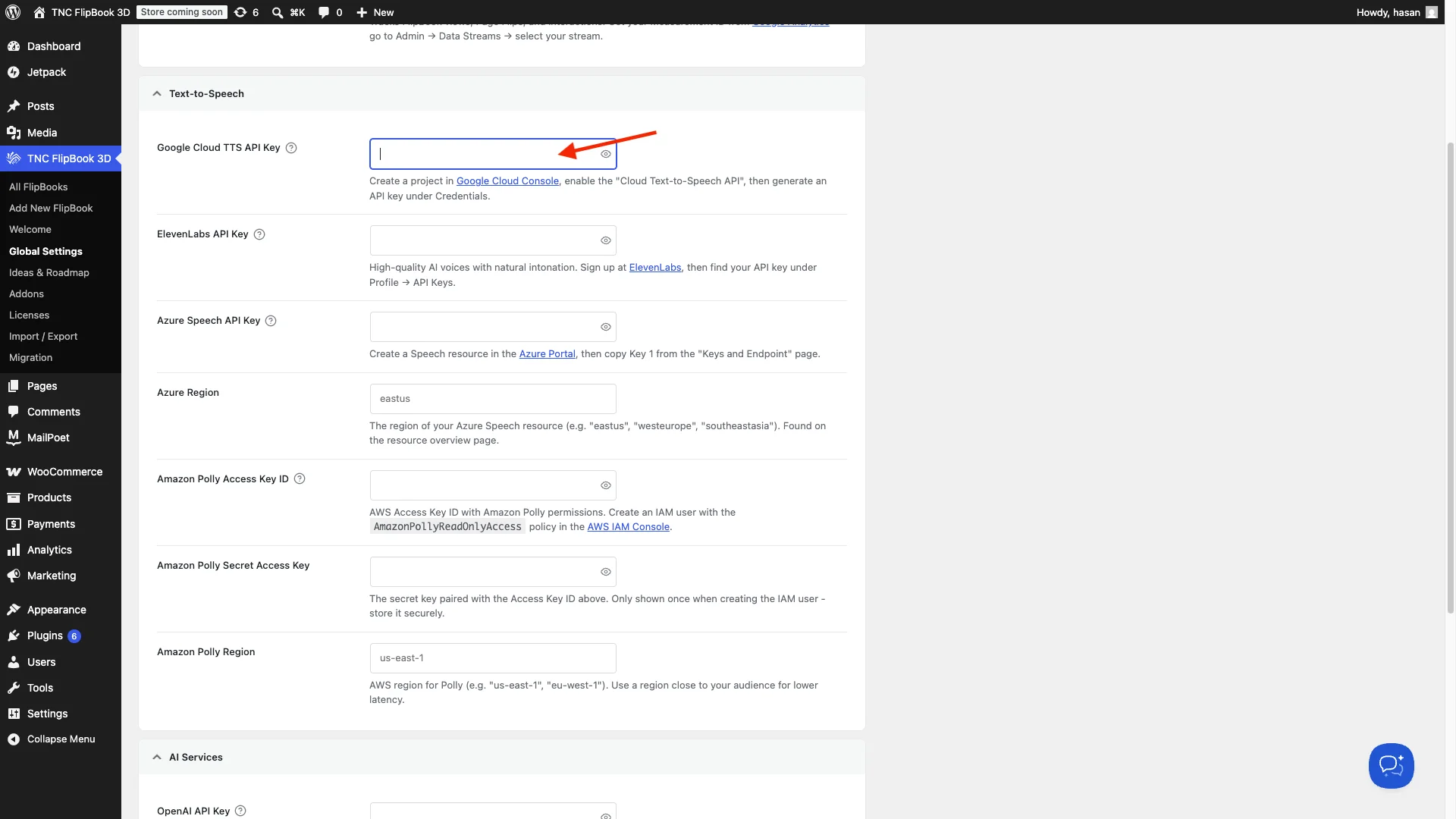Viewport: 1456px width, 819px height.
Task: Open the Appearance brush icon
Action: point(14,610)
